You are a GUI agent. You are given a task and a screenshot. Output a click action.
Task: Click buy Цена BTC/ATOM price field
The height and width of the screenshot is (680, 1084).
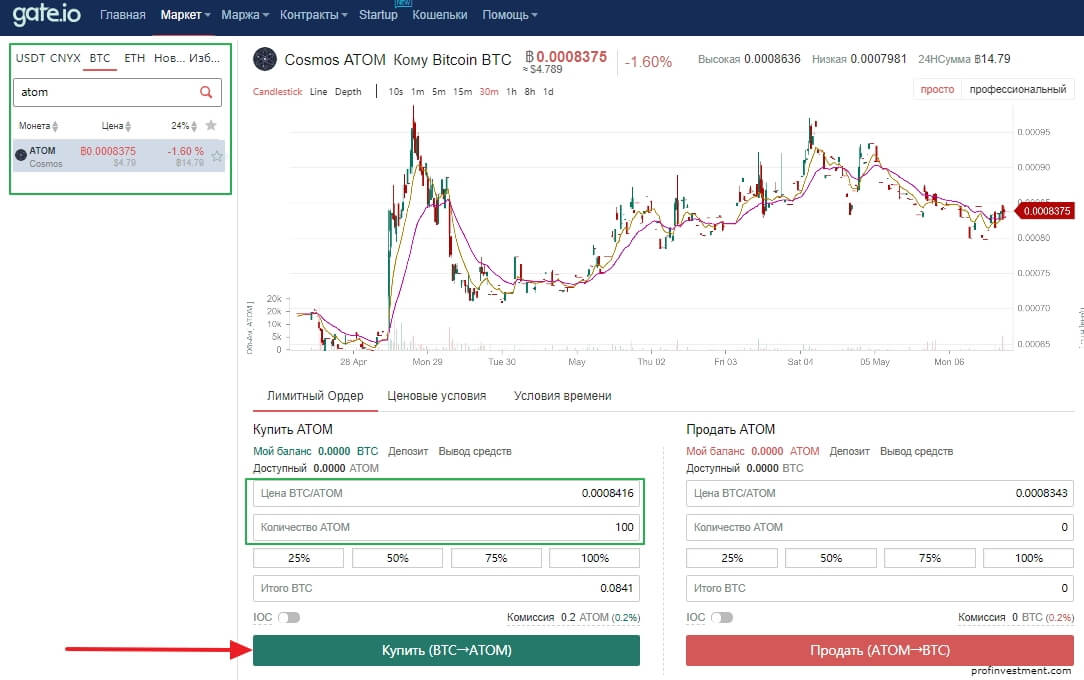[x=447, y=493]
